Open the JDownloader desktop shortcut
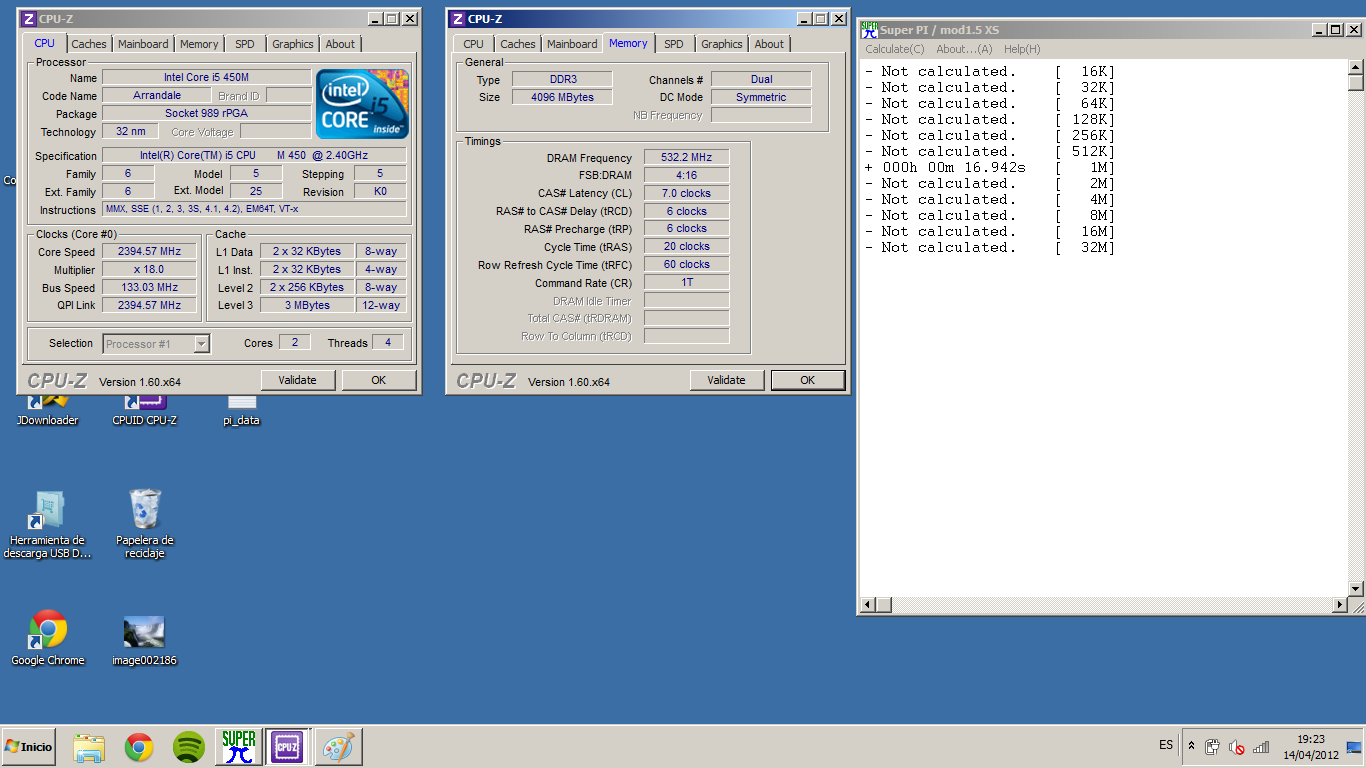This screenshot has width=1366, height=768. 47,411
